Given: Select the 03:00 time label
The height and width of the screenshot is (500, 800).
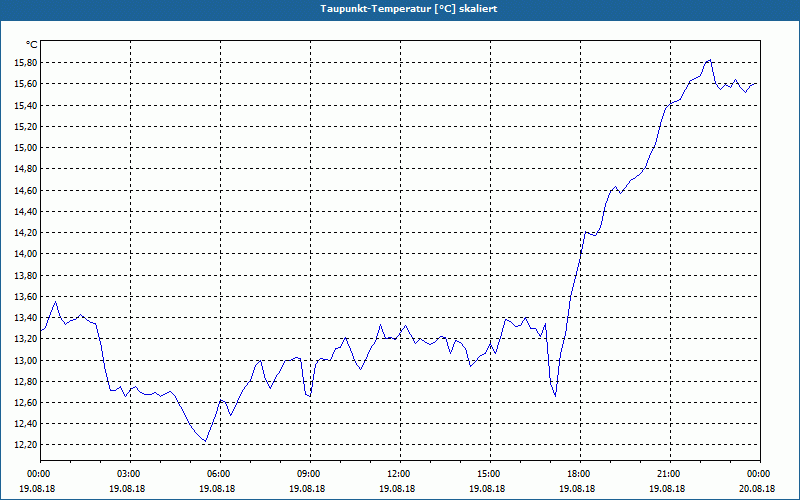Looking at the screenshot, I should tap(130, 473).
